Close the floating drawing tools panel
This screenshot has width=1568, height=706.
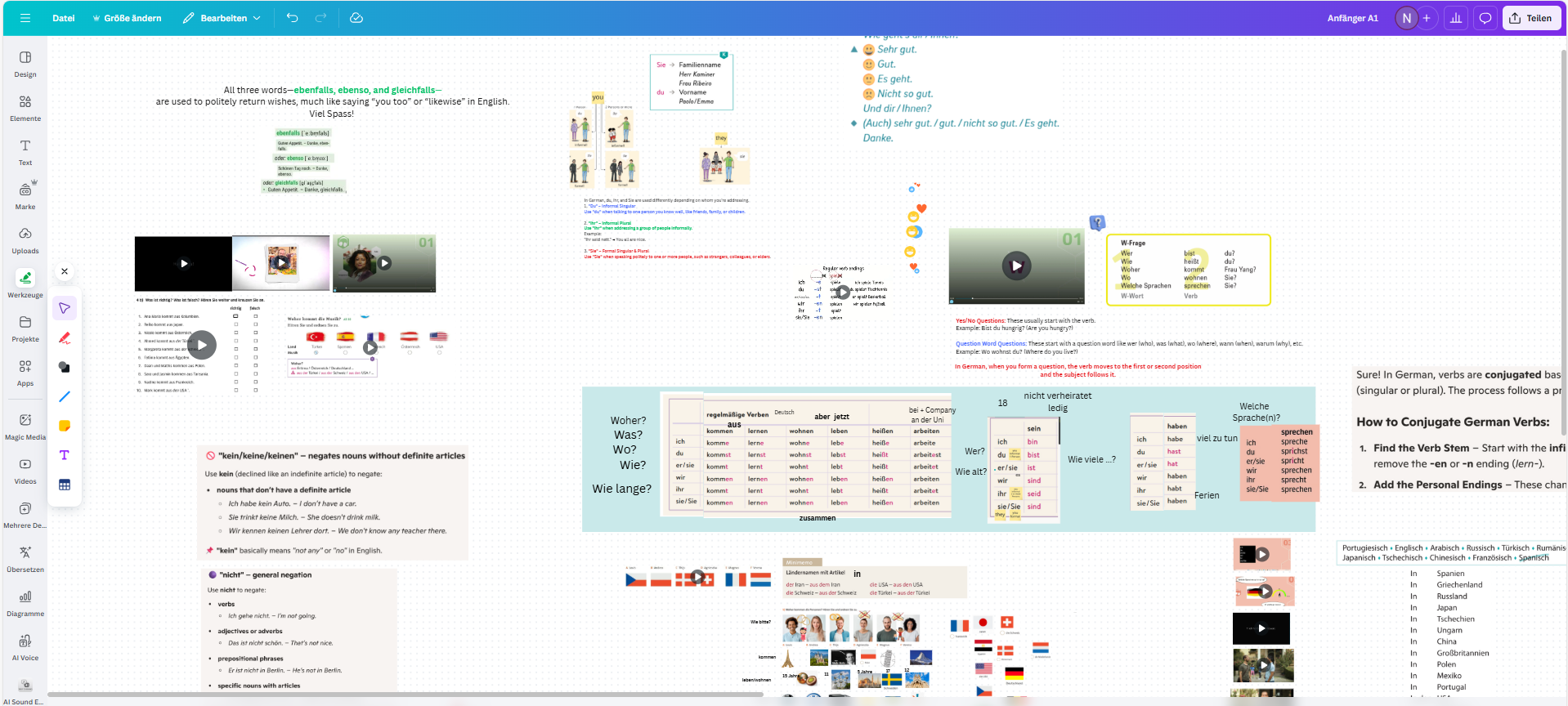(x=65, y=271)
